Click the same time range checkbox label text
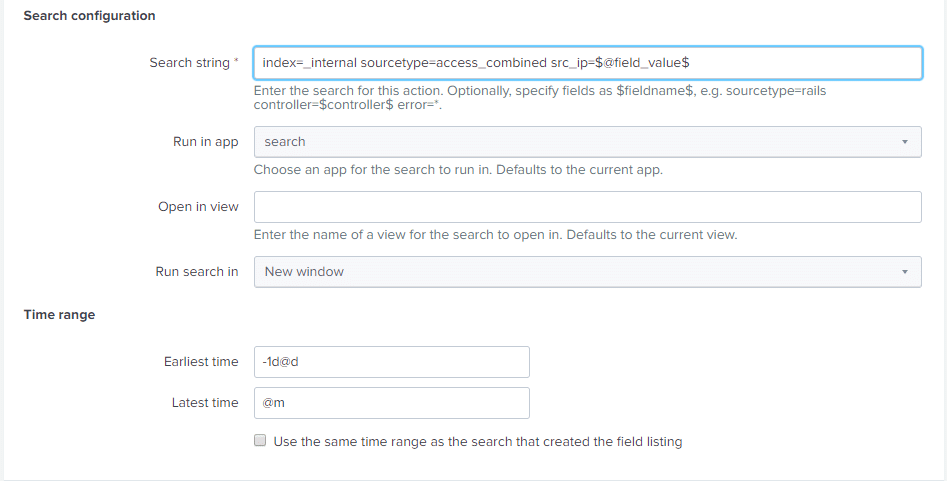Screen dimensions: 947x481 478,442
